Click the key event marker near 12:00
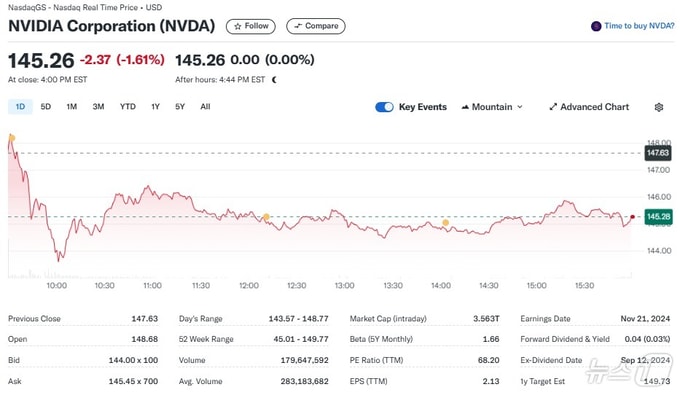Image resolution: width=680 pixels, height=395 pixels. 266,217
